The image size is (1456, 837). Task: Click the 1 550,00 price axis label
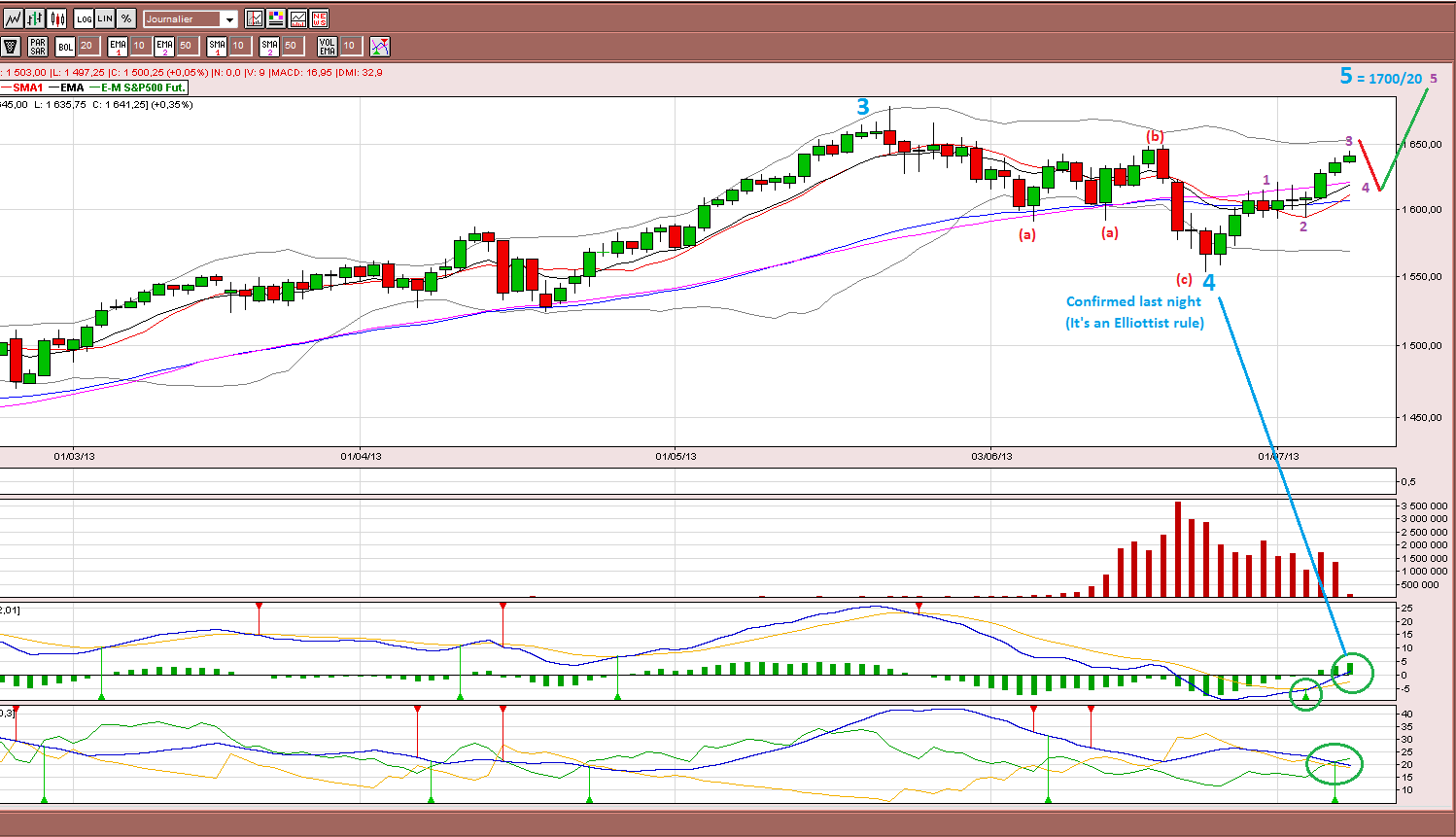tap(1421, 276)
